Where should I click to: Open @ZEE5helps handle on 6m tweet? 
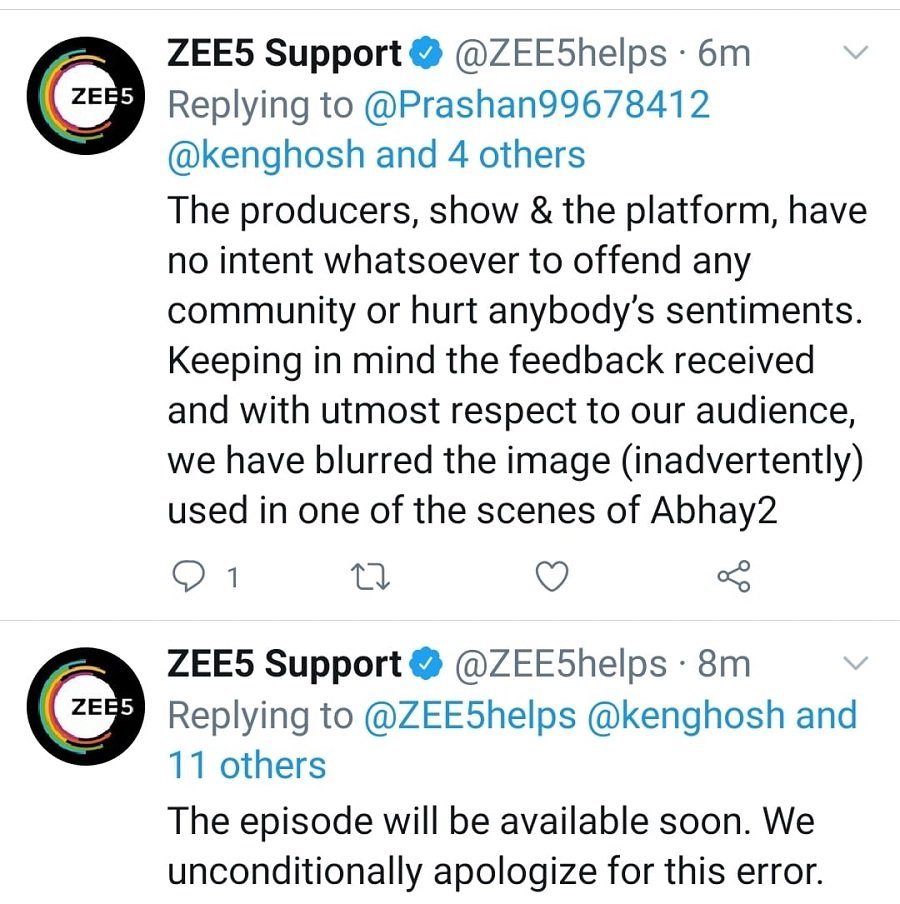(x=561, y=54)
